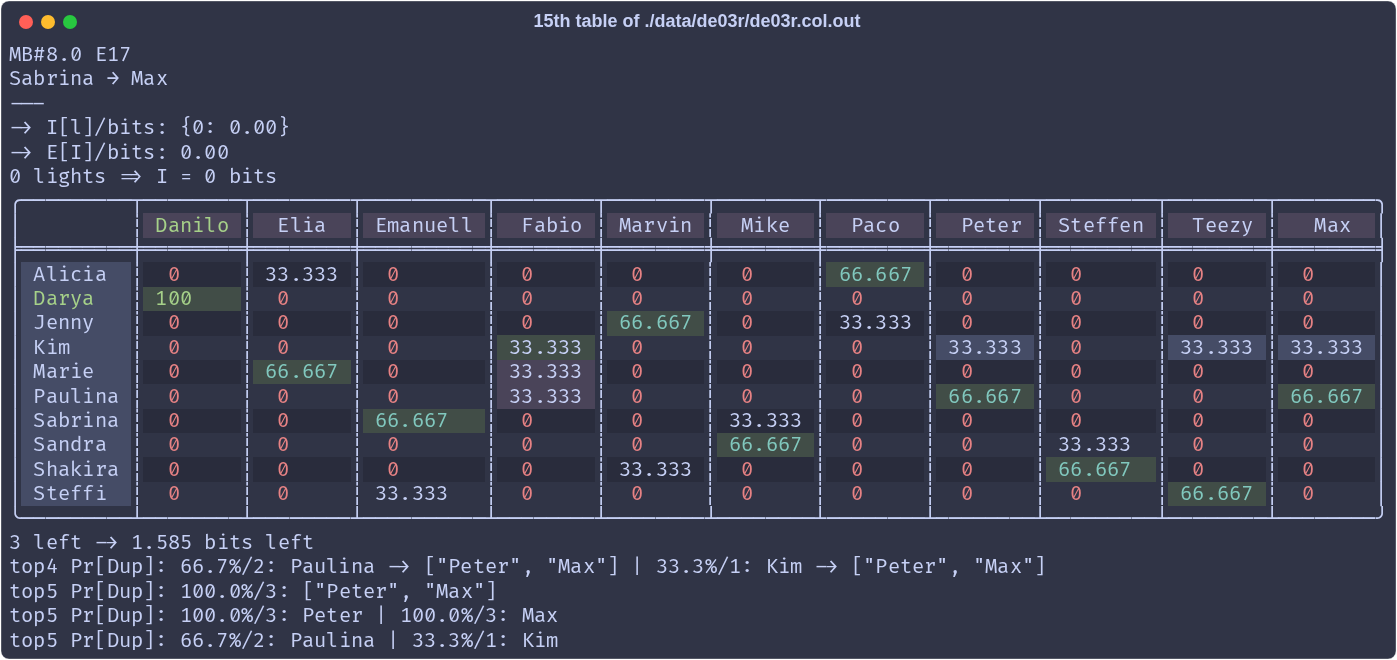The image size is (1397, 660).
Task: Click the yellow minimize window button
Action: click(x=48, y=22)
